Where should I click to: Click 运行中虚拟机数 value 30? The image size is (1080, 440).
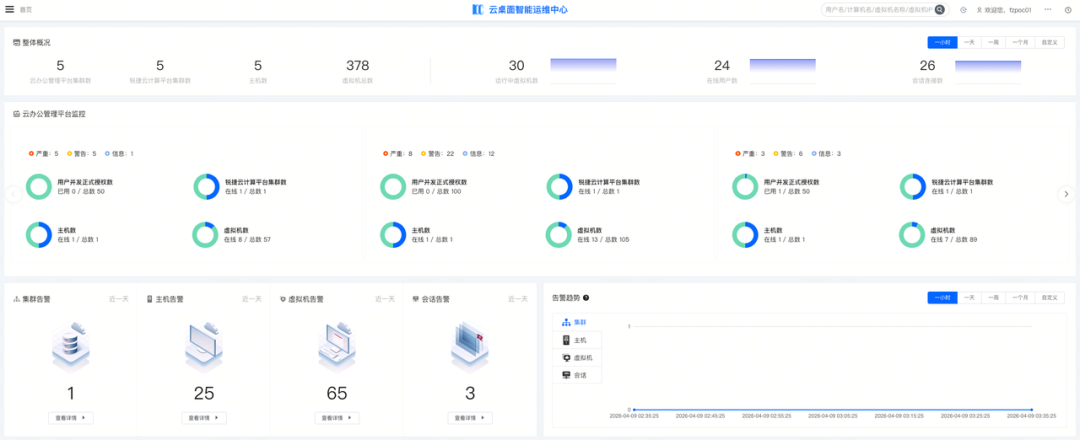coord(517,65)
